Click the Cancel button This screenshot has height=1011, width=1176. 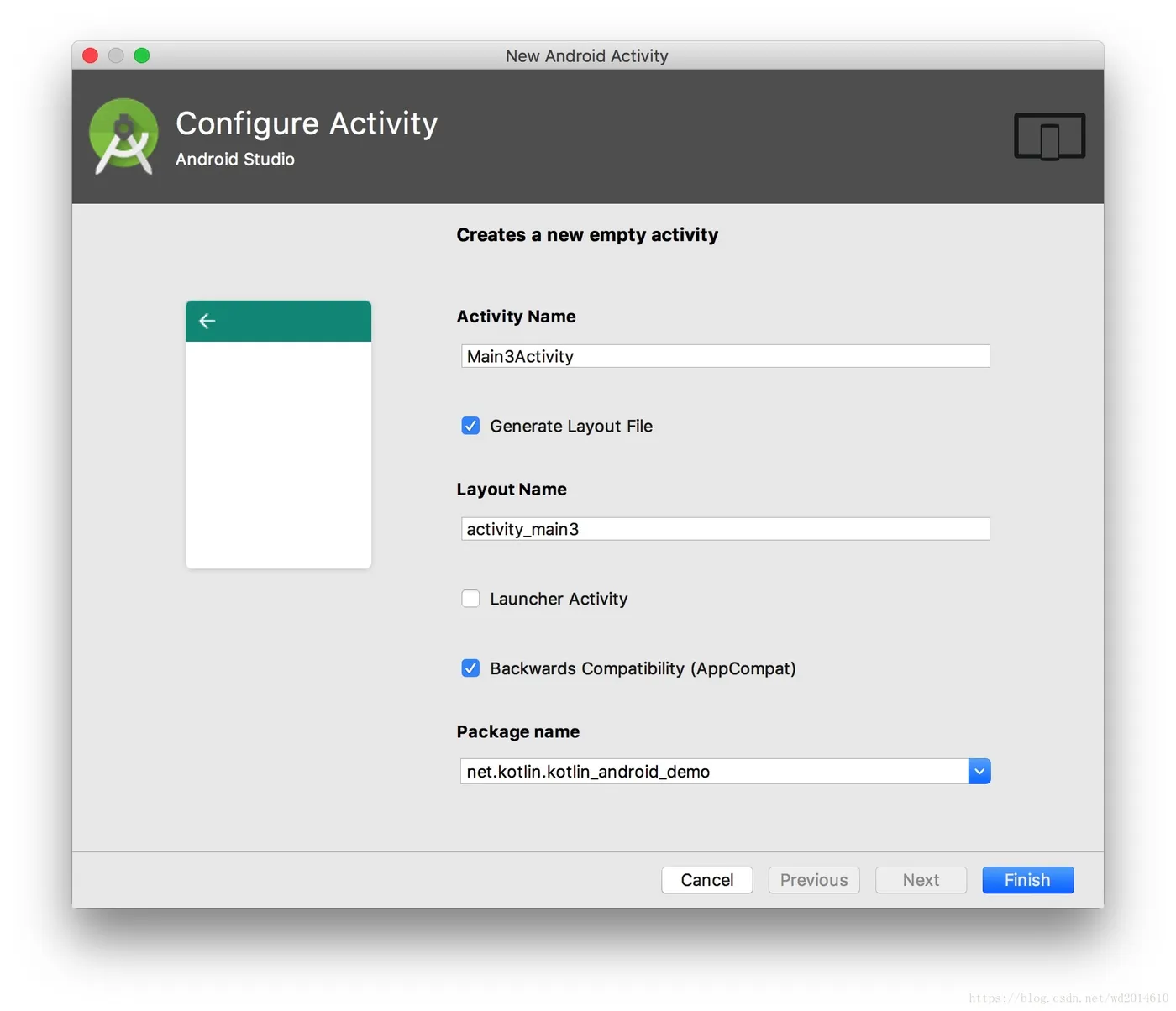click(x=707, y=880)
